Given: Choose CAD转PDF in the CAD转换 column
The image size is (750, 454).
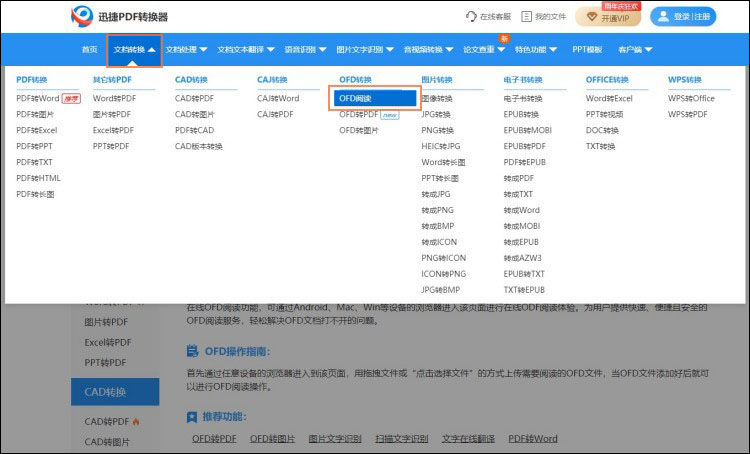Looking at the screenshot, I should (x=194, y=99).
